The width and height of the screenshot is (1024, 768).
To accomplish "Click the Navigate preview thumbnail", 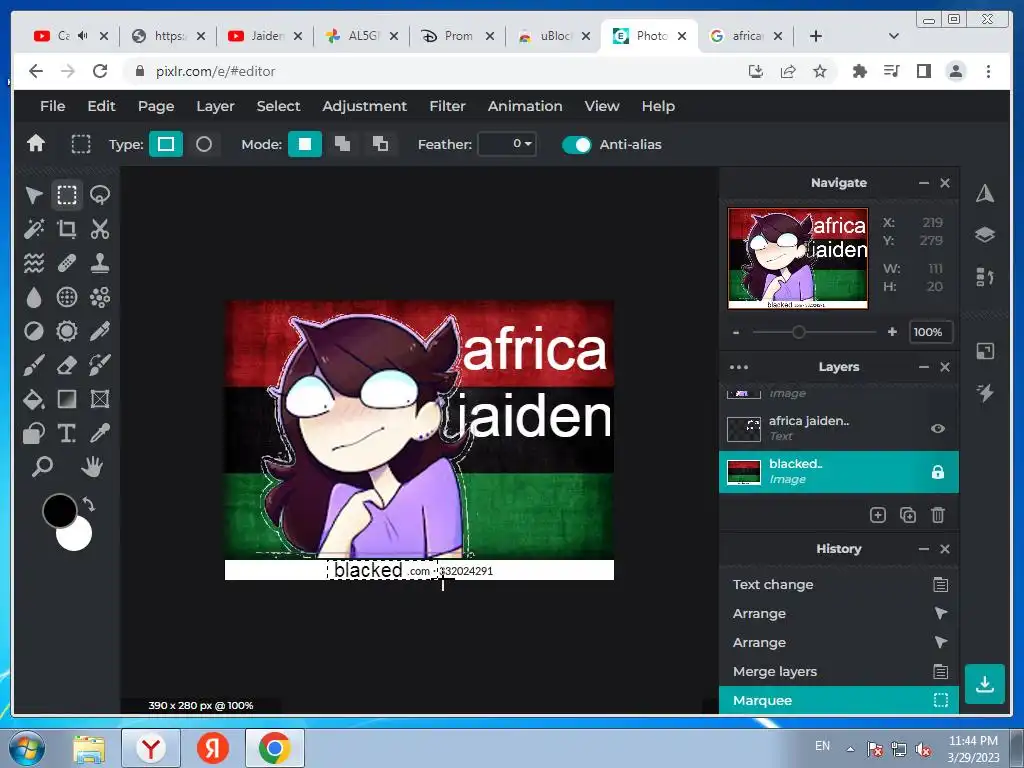I will pyautogui.click(x=798, y=258).
